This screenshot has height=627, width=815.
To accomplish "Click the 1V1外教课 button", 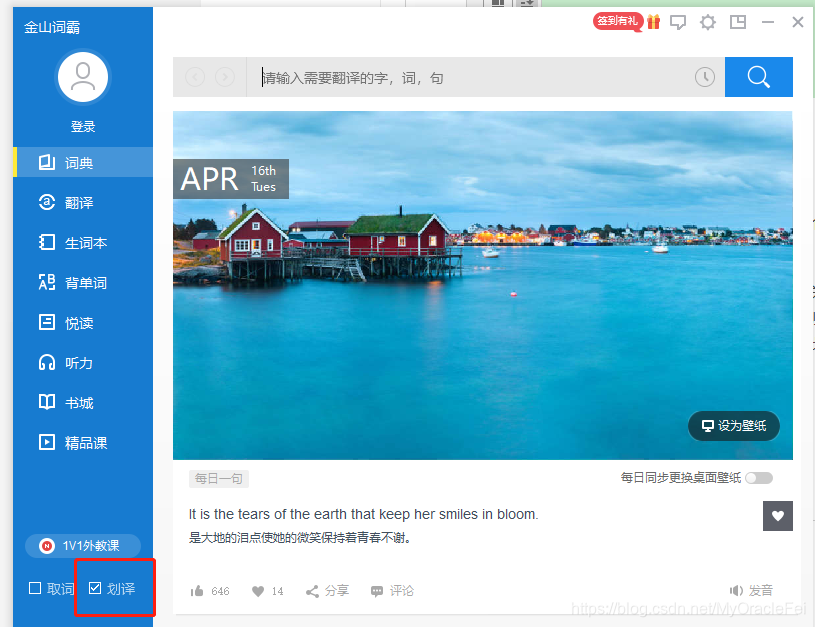I will [x=83, y=545].
